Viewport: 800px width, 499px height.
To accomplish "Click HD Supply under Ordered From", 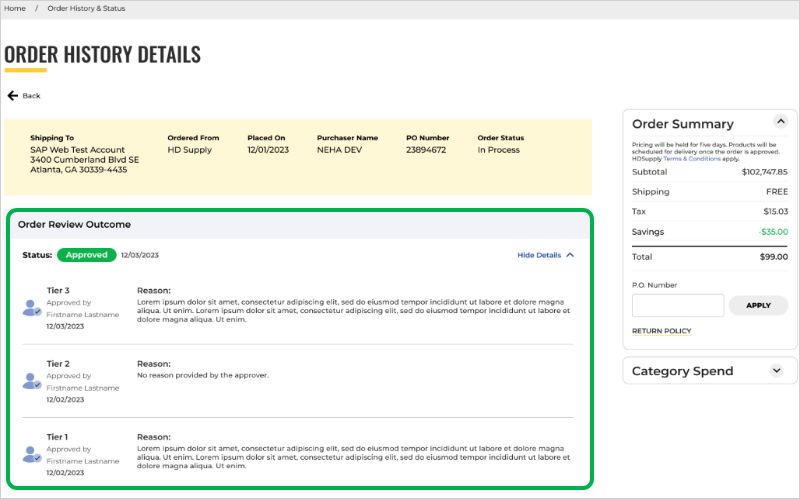I will coord(189,149).
